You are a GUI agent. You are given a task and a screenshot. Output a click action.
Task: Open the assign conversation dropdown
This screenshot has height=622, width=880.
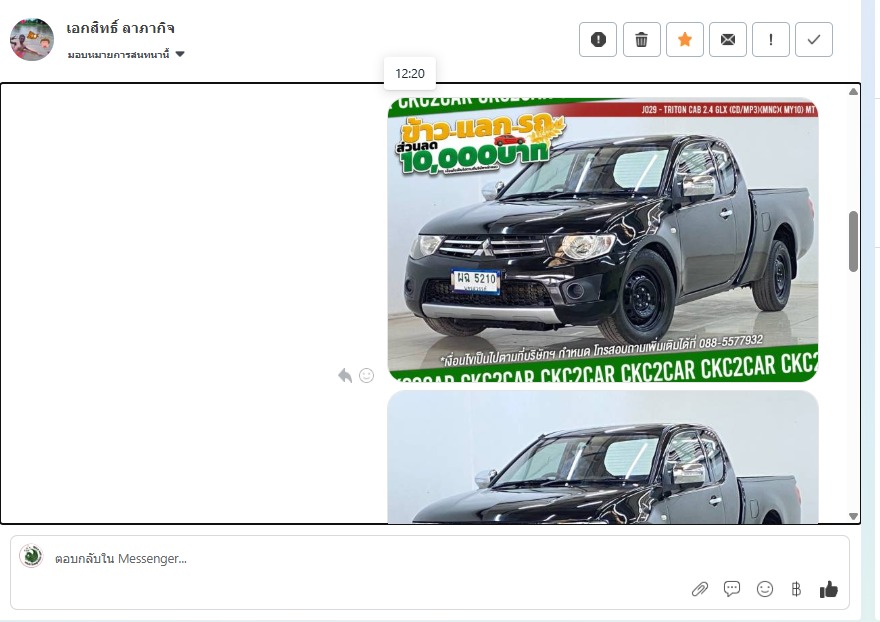click(126, 54)
